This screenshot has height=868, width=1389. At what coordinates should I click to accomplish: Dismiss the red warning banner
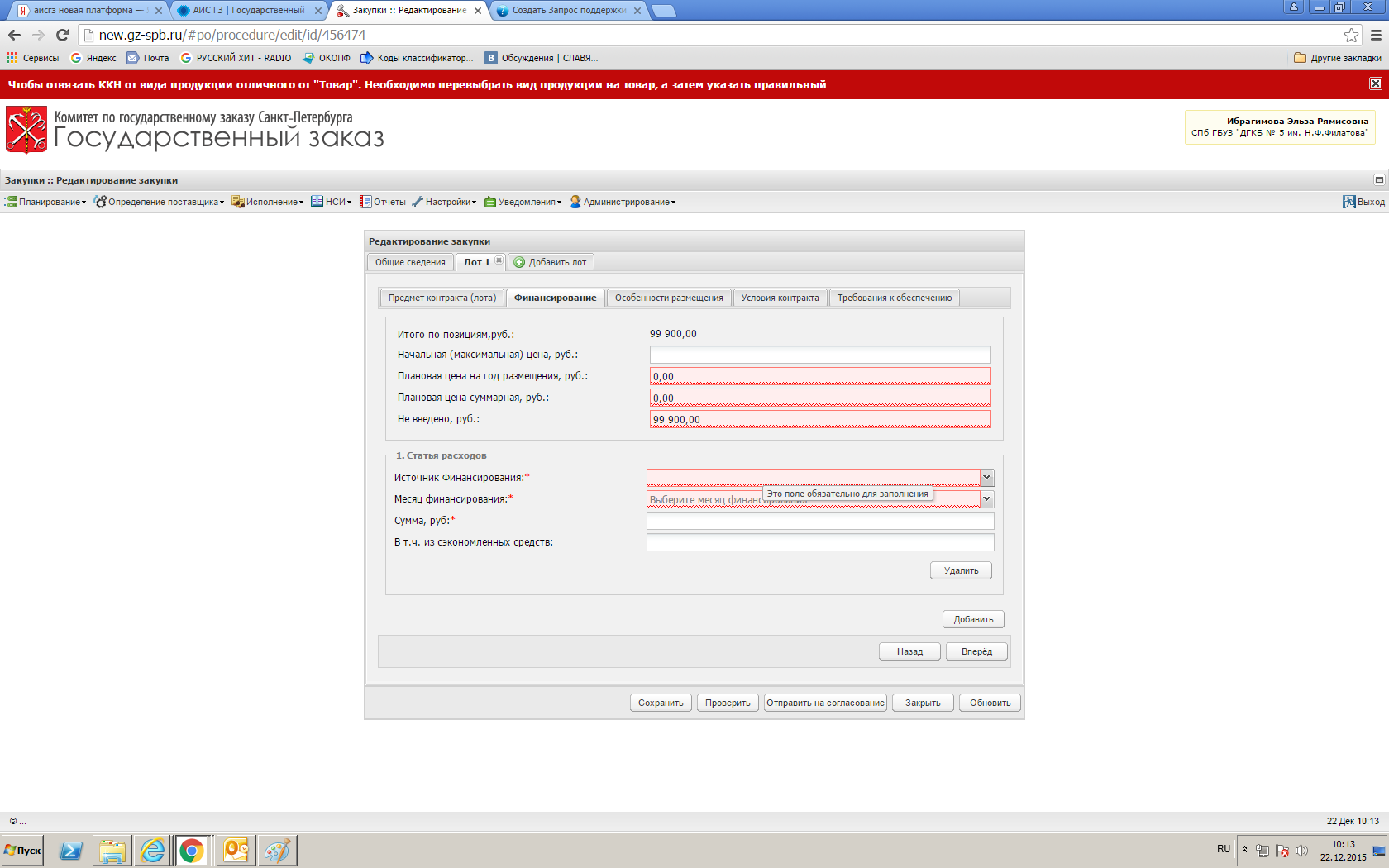1375,83
